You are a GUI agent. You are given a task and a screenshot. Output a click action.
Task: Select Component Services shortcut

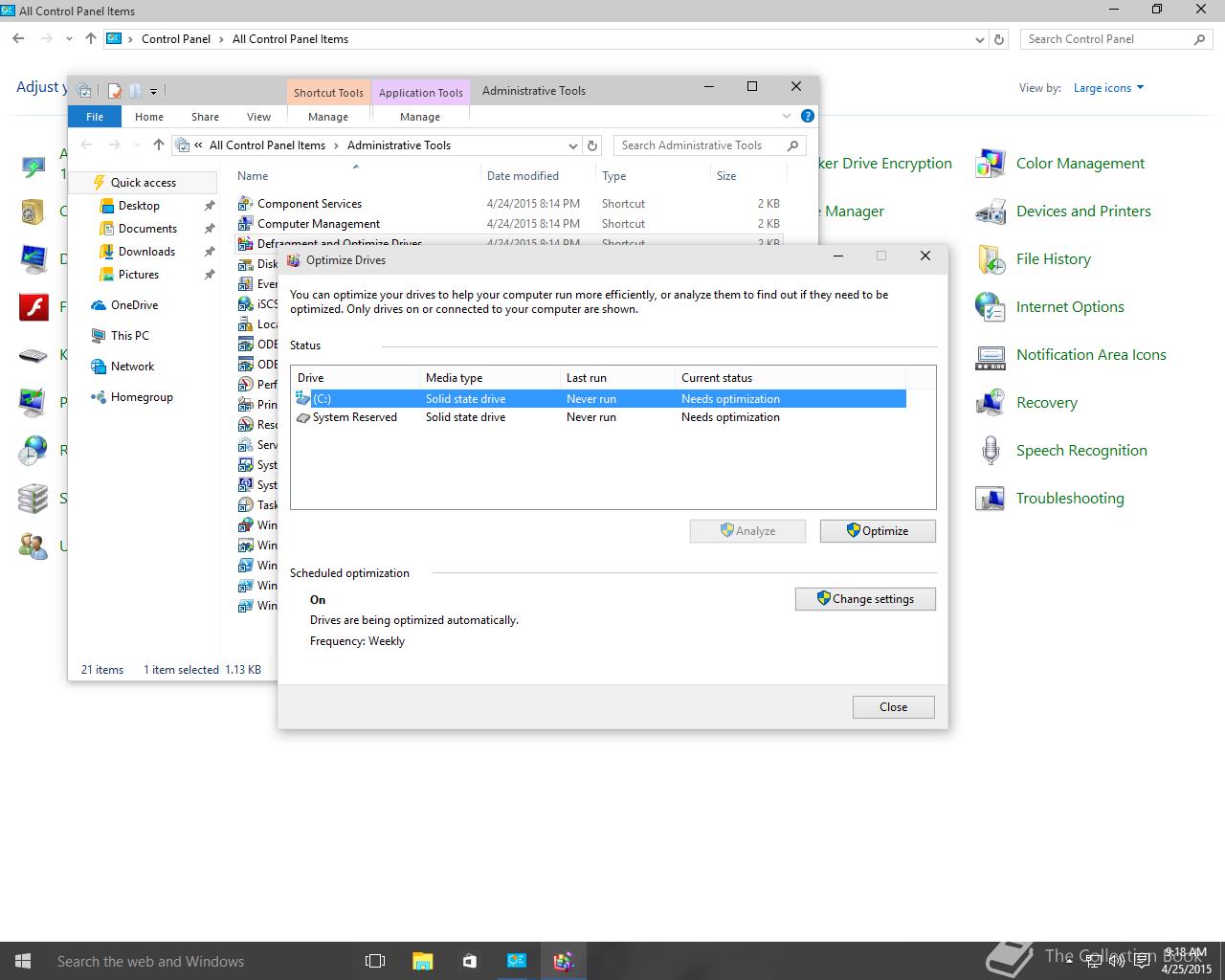coord(309,204)
